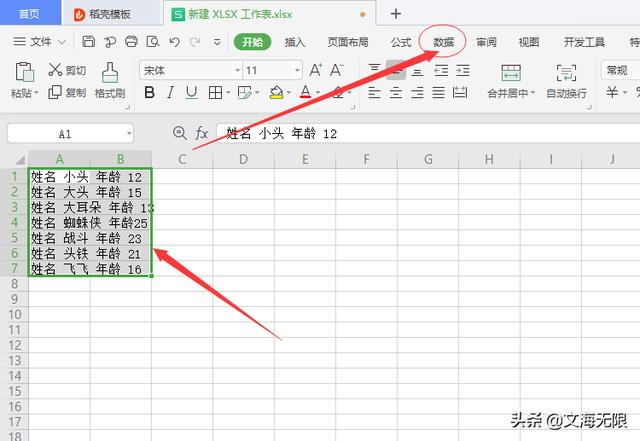
Task: Expand the 粘贴 Paste options arrow
Action: 36,93
